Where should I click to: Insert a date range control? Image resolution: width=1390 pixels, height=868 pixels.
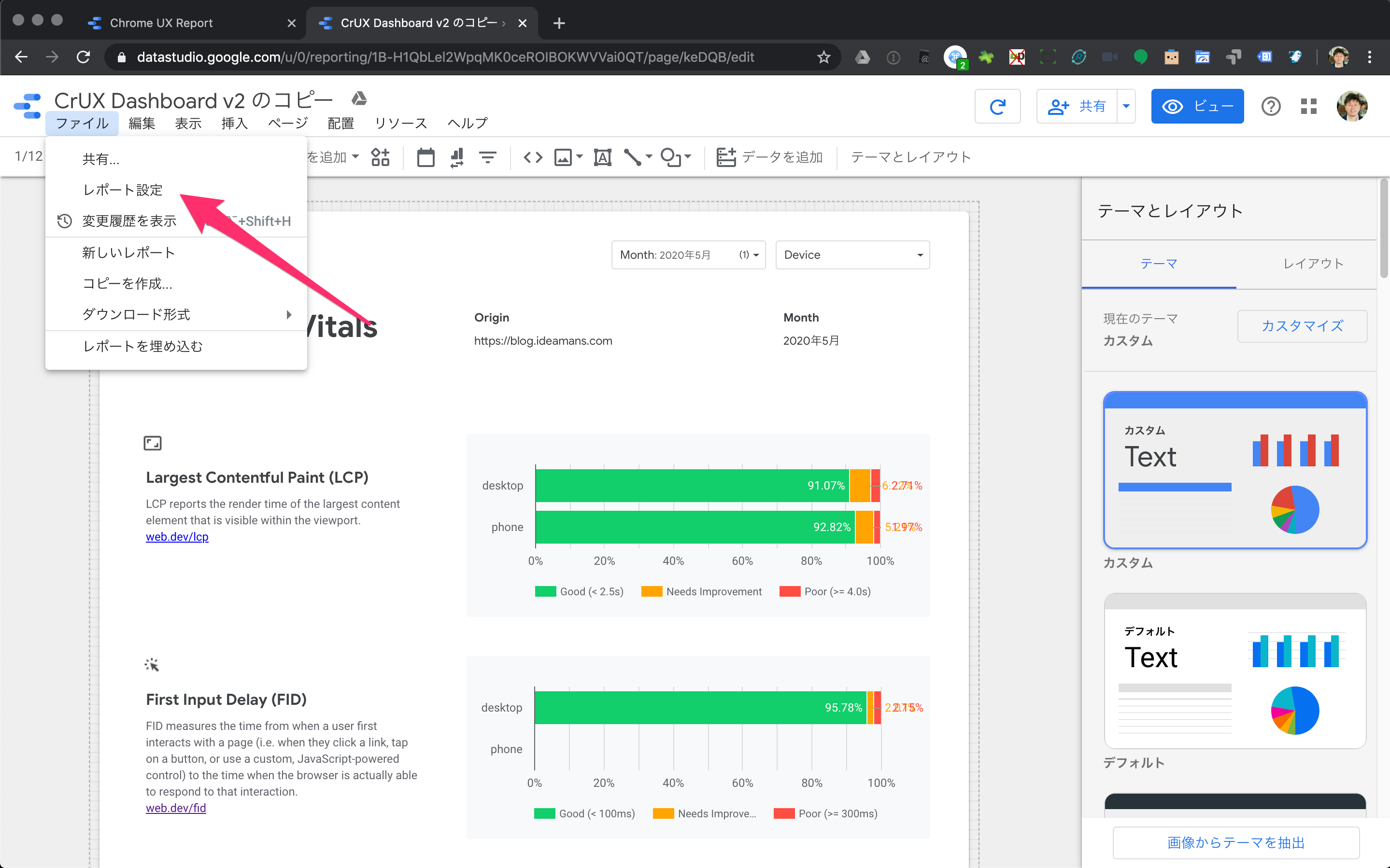(x=426, y=157)
